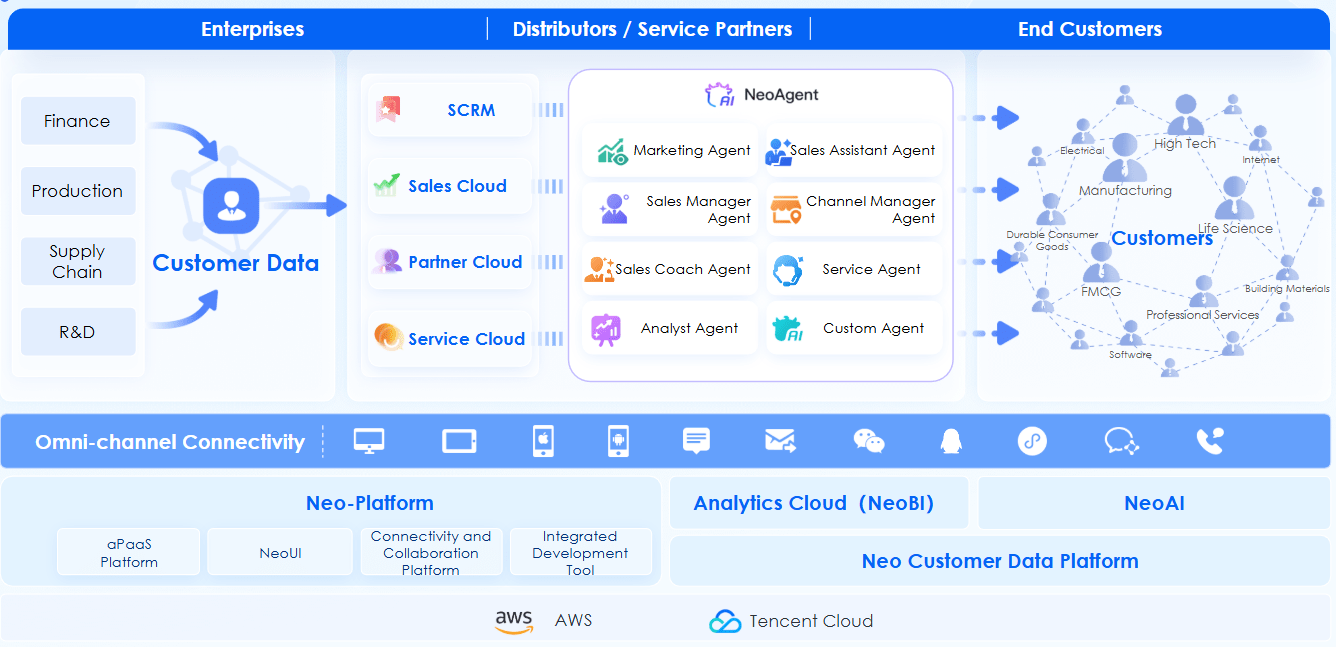Click the QQ penguin channel icon

point(951,441)
